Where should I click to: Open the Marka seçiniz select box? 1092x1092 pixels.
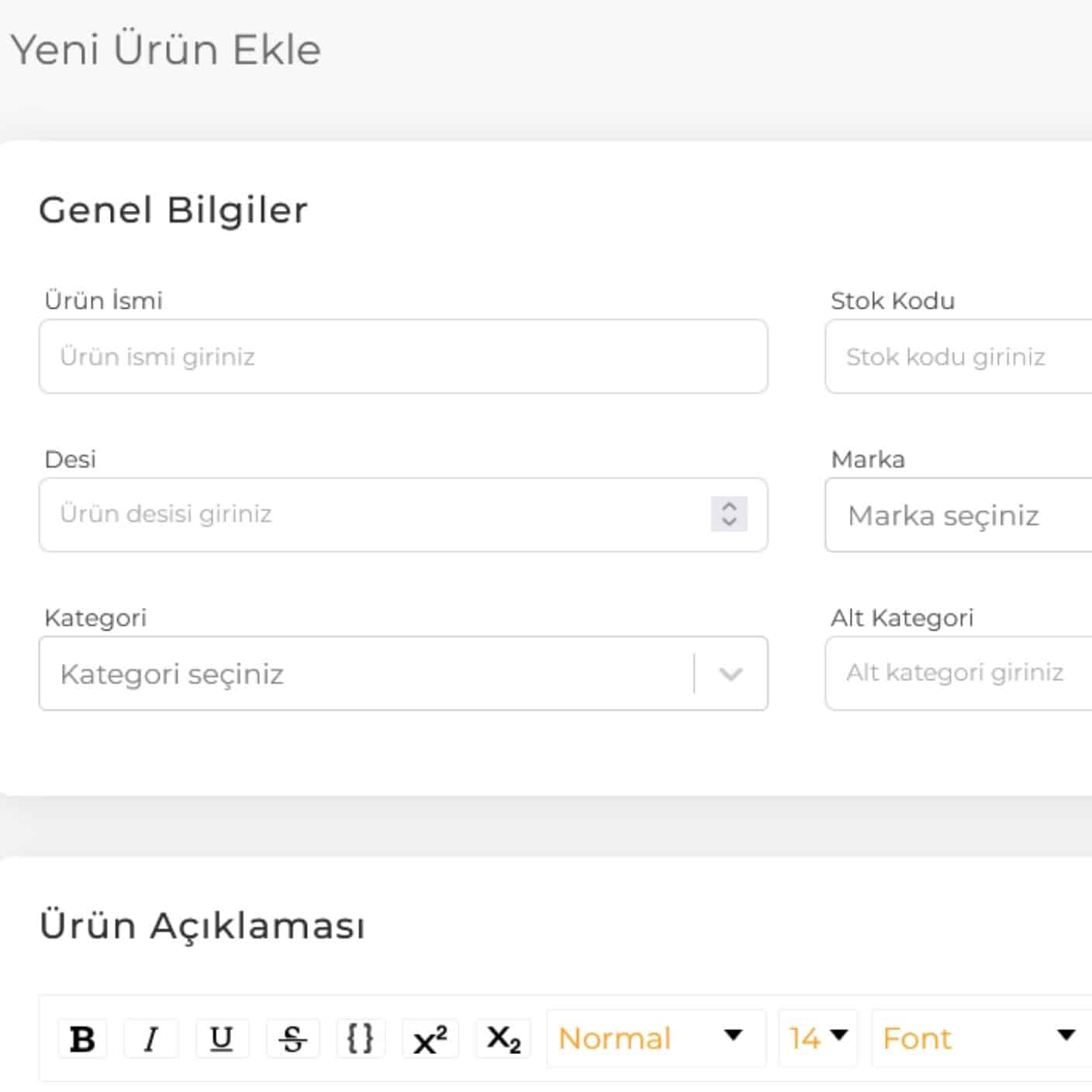[959, 515]
